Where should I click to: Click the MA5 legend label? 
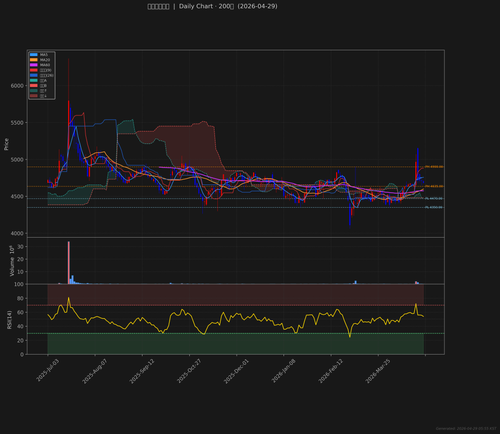click(44, 55)
